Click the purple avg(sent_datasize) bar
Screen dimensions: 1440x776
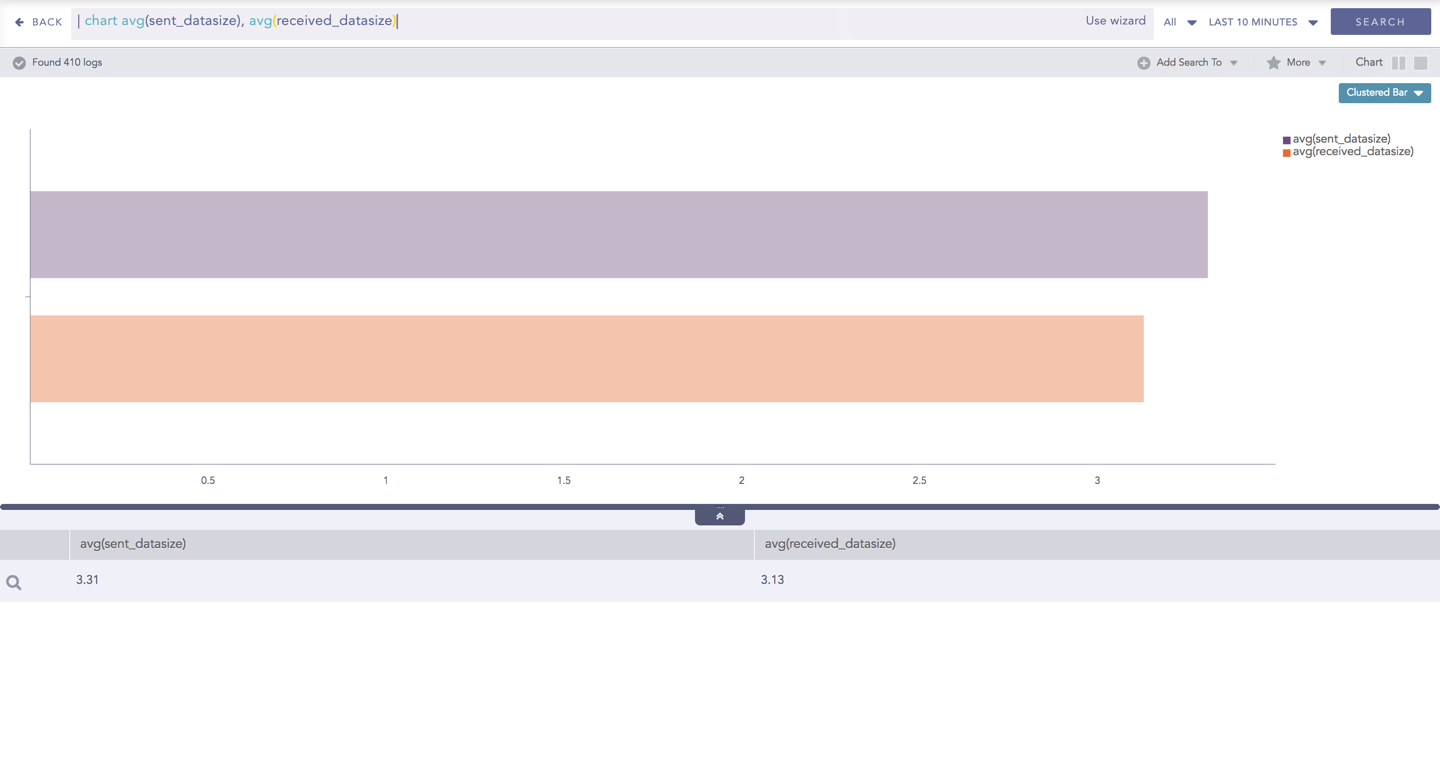(x=618, y=235)
